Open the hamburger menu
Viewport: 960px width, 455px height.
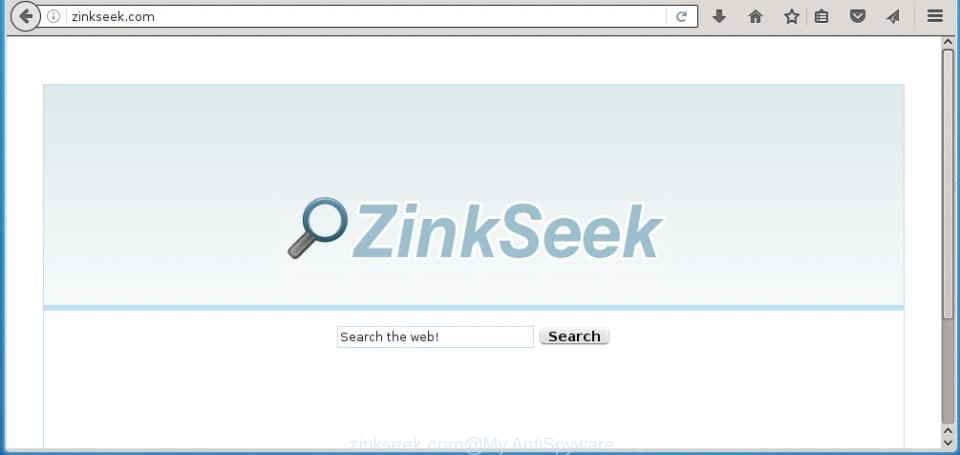tap(935, 17)
